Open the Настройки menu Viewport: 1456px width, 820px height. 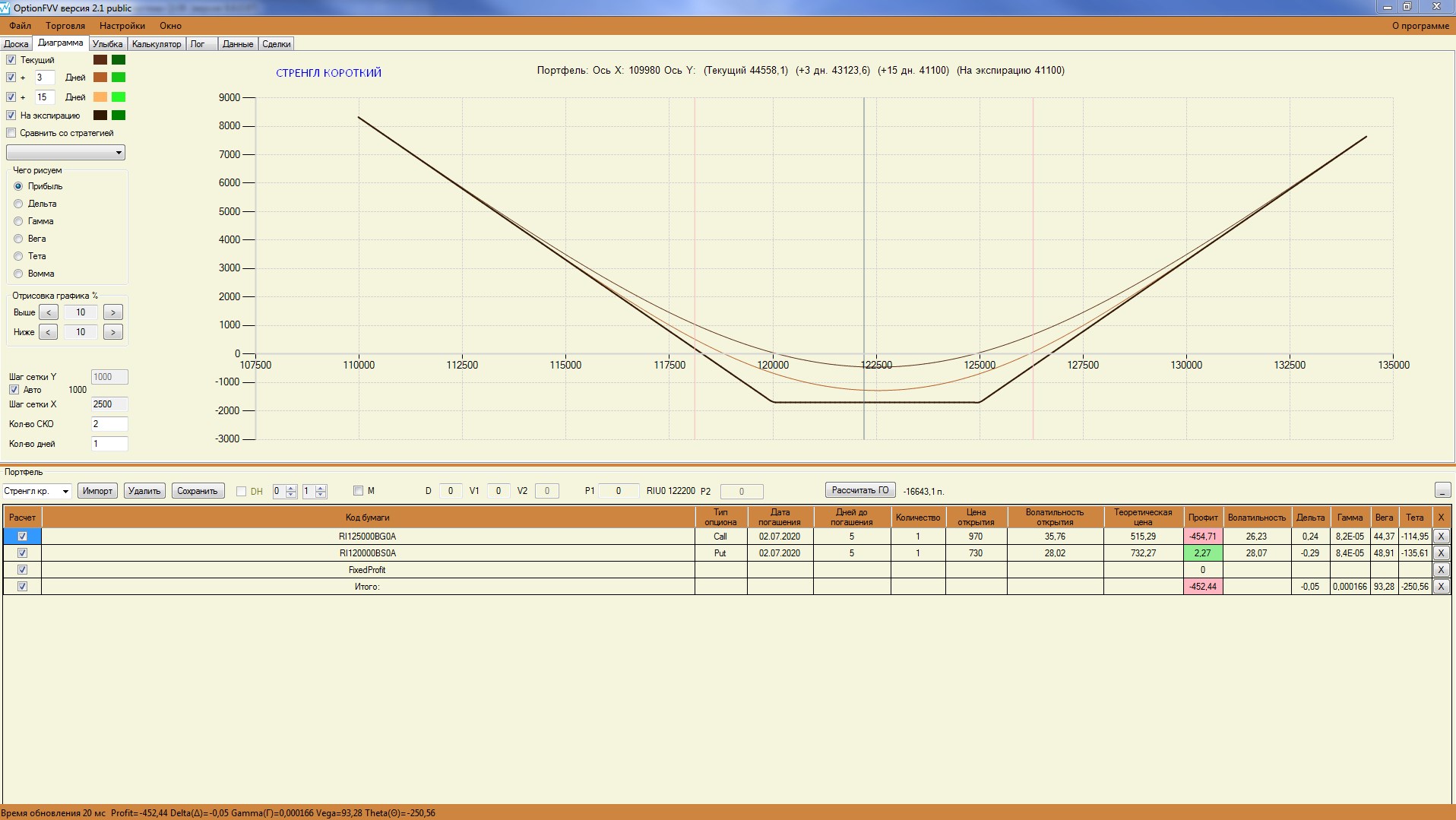click(122, 26)
